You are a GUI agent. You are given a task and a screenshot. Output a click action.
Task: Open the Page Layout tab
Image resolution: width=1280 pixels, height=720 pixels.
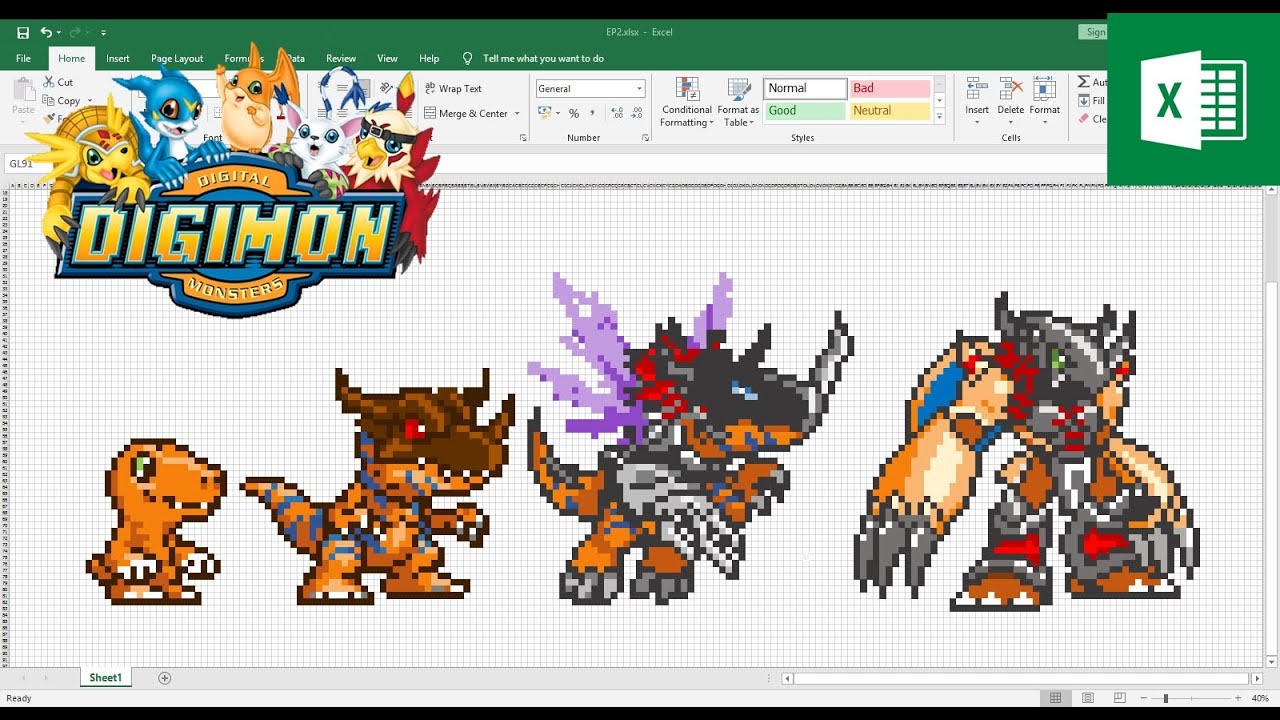click(x=177, y=59)
